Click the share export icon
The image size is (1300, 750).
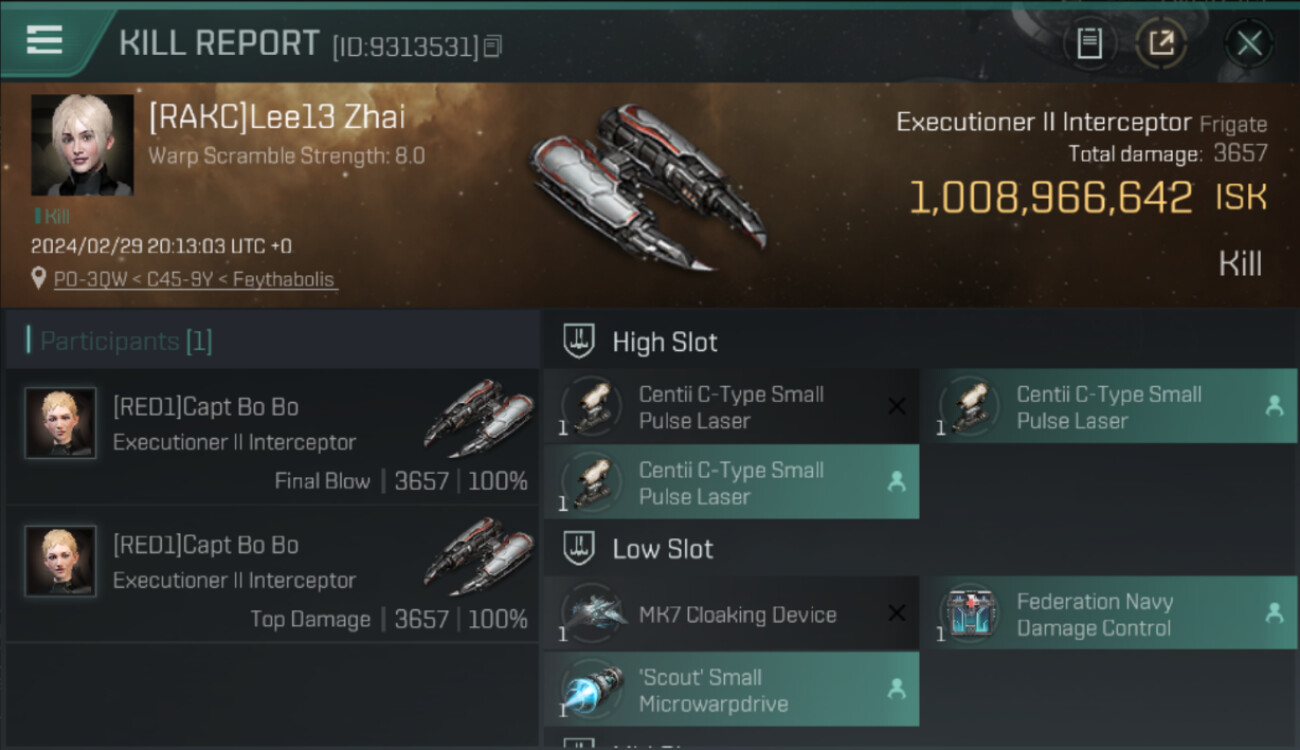(1161, 43)
